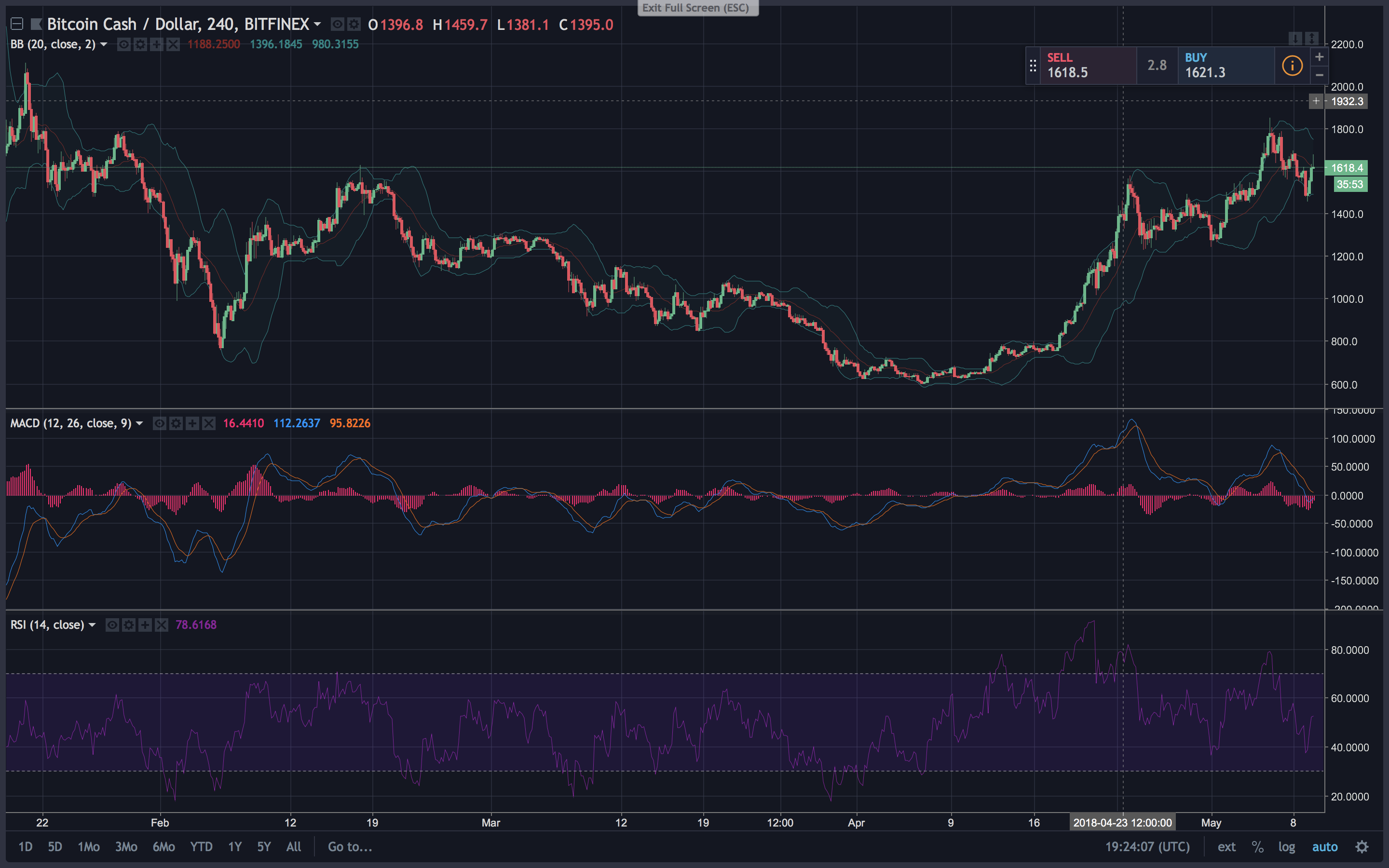The height and width of the screenshot is (868, 1389).
Task: Open the Bitcoin Cash / Dollar symbol dropdown
Action: [317, 25]
